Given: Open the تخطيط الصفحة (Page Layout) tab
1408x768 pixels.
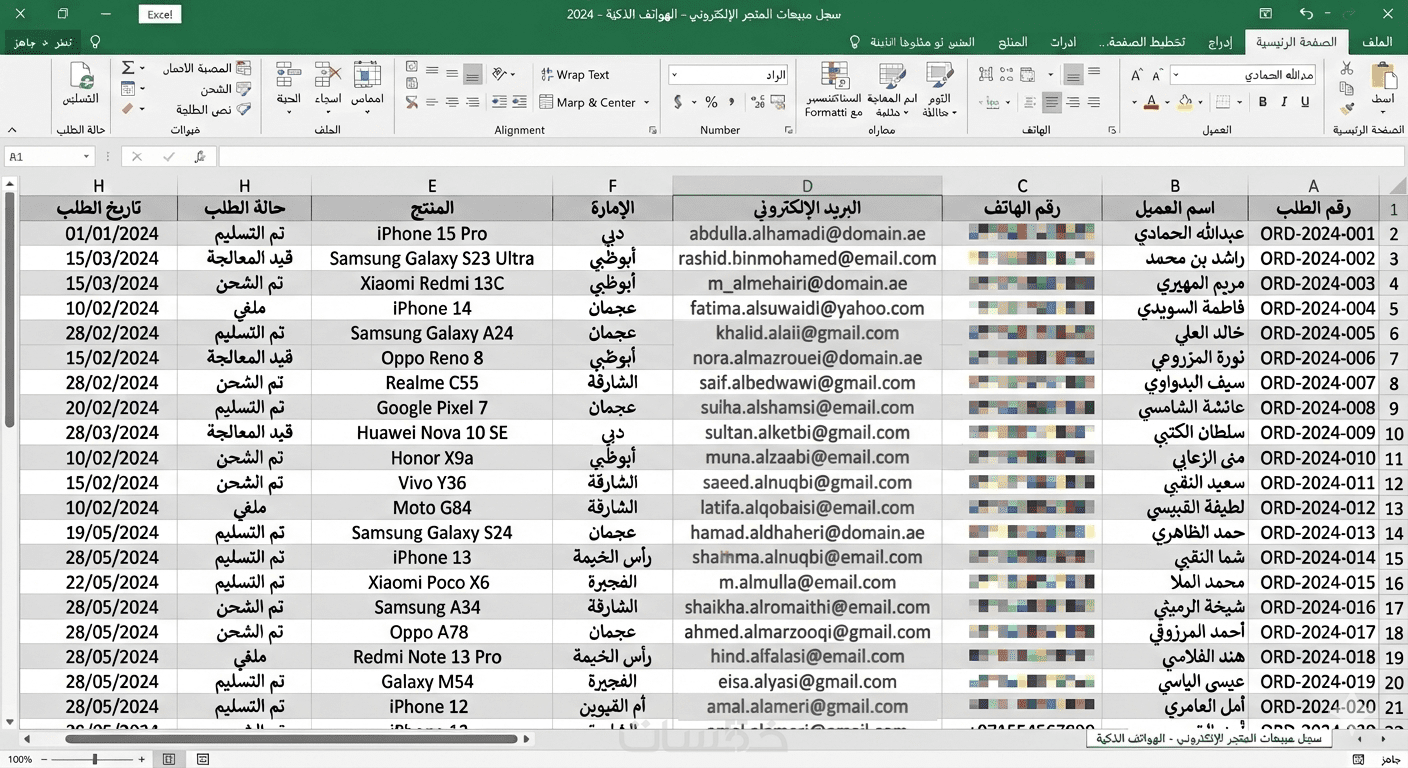Looking at the screenshot, I should coord(1142,42).
